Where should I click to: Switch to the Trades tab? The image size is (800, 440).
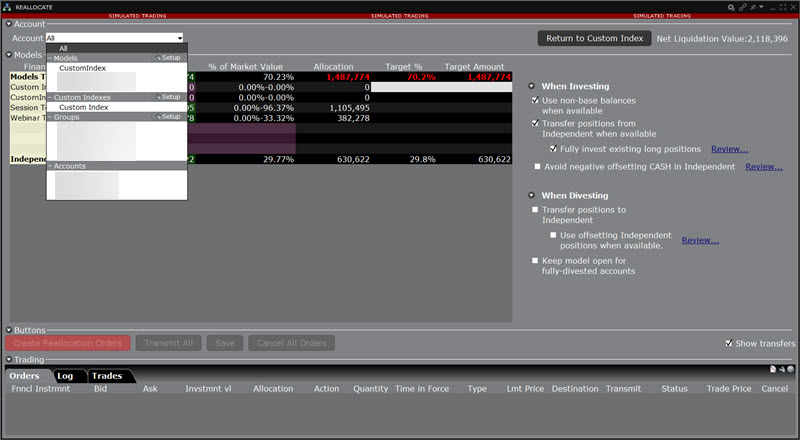coord(107,376)
